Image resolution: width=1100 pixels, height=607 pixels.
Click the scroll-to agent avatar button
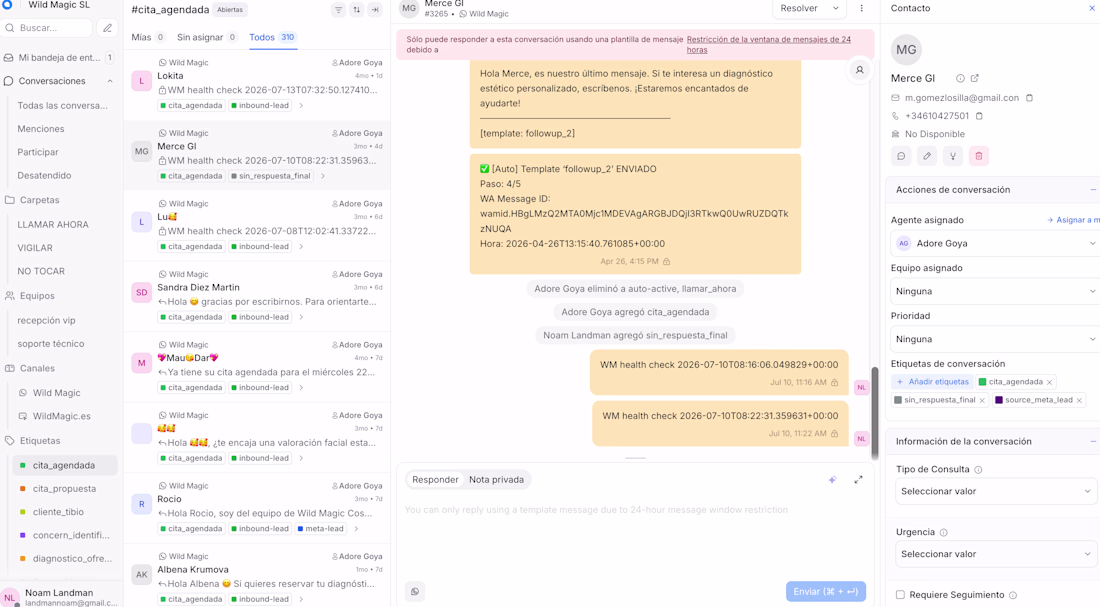pos(859,70)
